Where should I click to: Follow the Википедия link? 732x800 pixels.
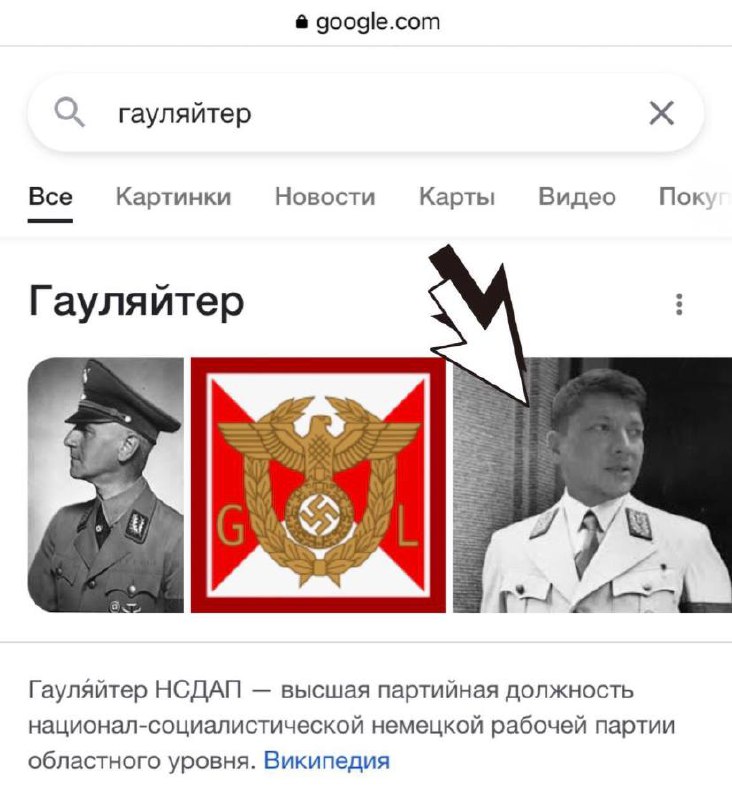point(326,761)
